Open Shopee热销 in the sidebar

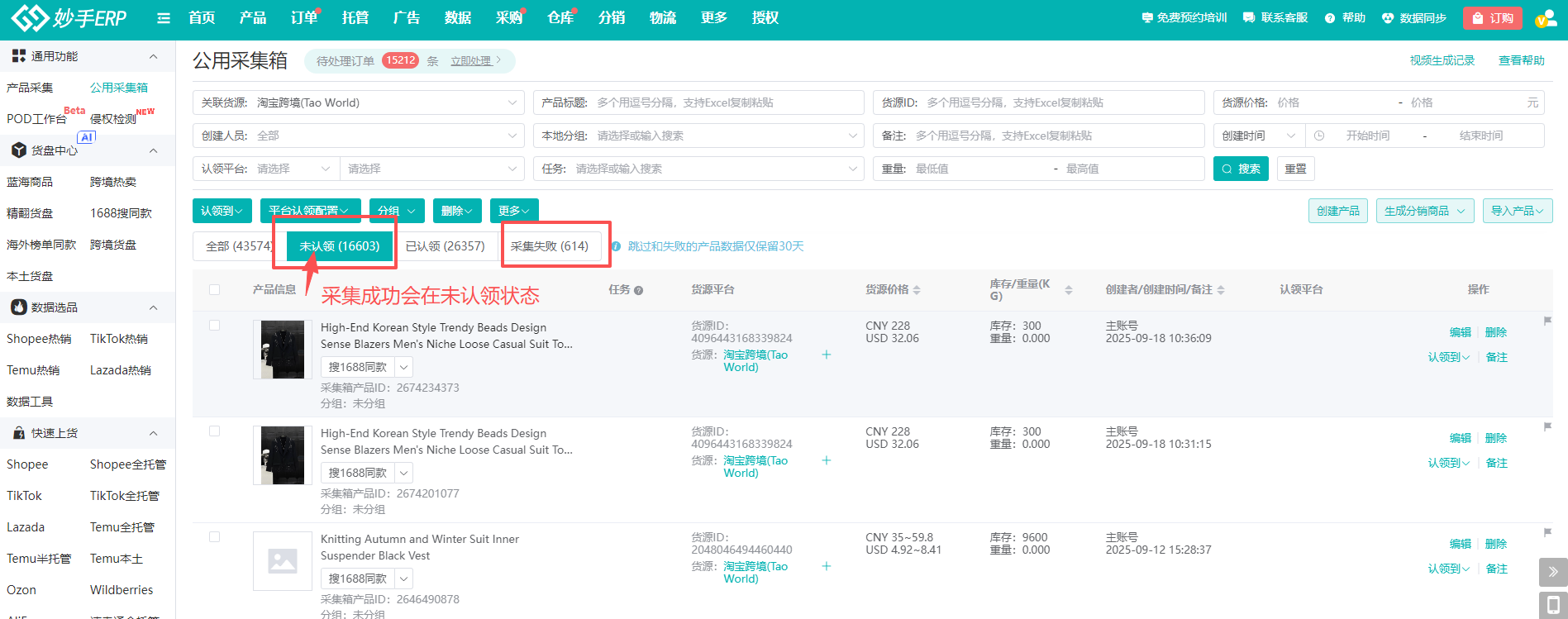tap(39, 339)
